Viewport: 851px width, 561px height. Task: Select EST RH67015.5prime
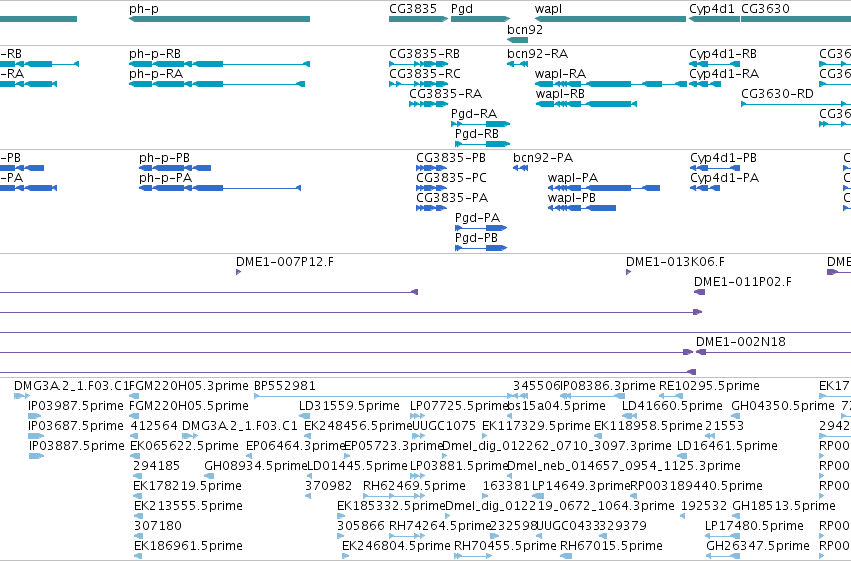pyautogui.click(x=566, y=556)
